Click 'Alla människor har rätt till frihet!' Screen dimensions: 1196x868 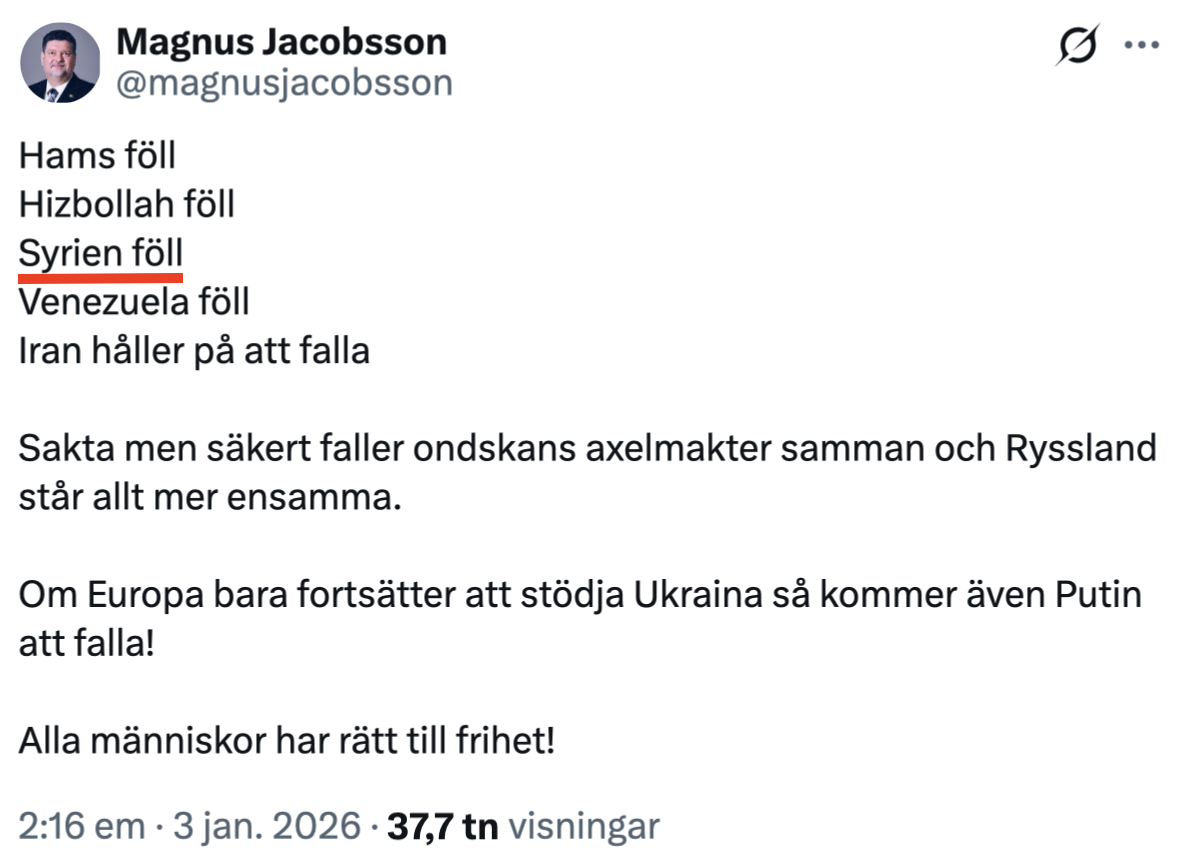(287, 741)
